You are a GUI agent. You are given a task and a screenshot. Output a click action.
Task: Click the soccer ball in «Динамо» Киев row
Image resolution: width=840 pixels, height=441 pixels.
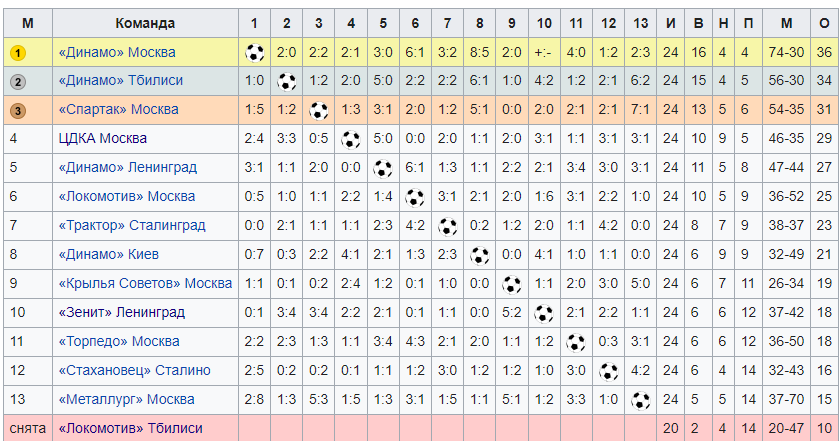point(479,255)
